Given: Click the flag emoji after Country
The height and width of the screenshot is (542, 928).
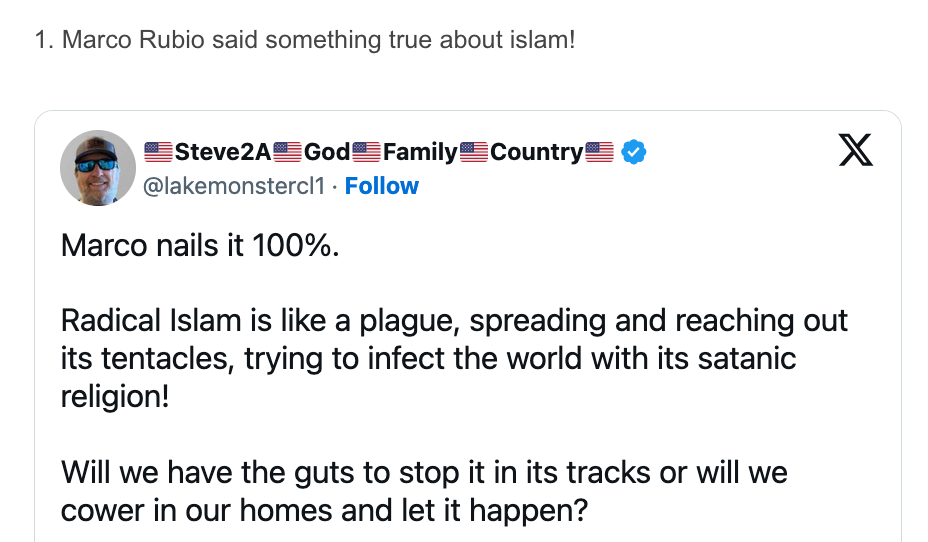Looking at the screenshot, I should click(599, 152).
